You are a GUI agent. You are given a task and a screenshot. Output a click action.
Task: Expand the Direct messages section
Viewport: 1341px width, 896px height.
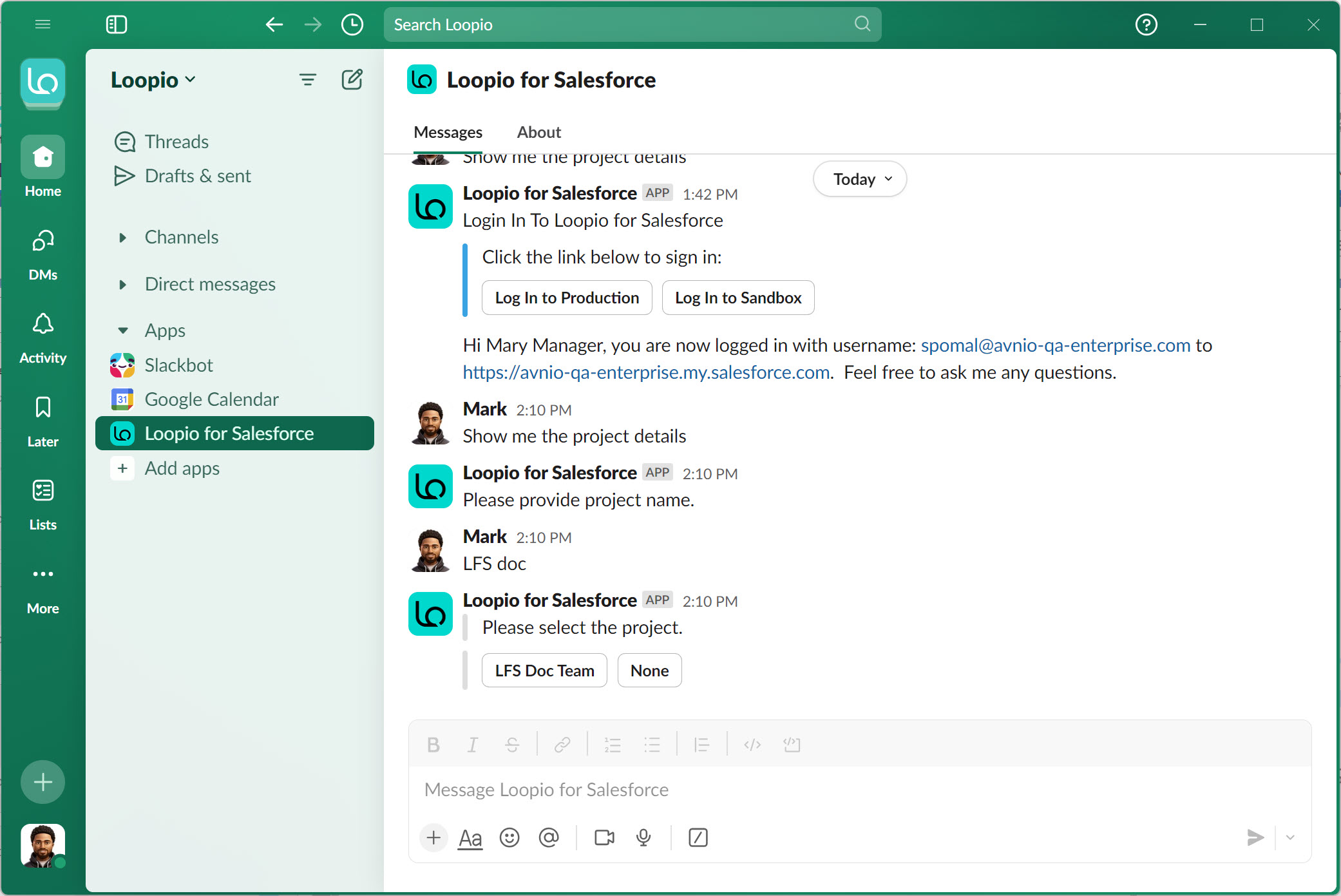tap(122, 285)
